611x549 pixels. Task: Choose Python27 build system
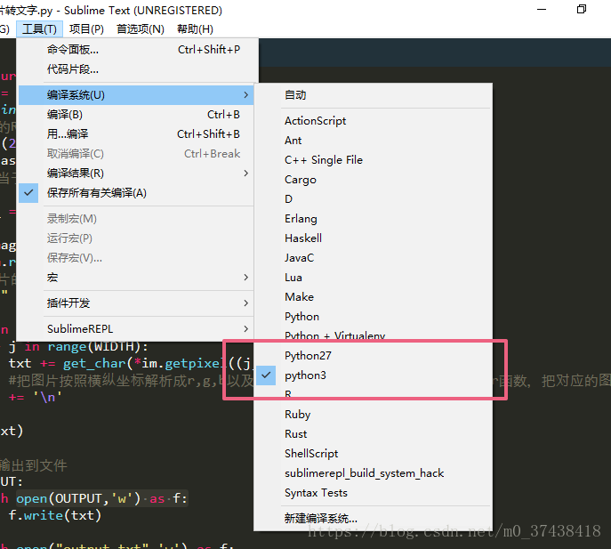point(307,356)
